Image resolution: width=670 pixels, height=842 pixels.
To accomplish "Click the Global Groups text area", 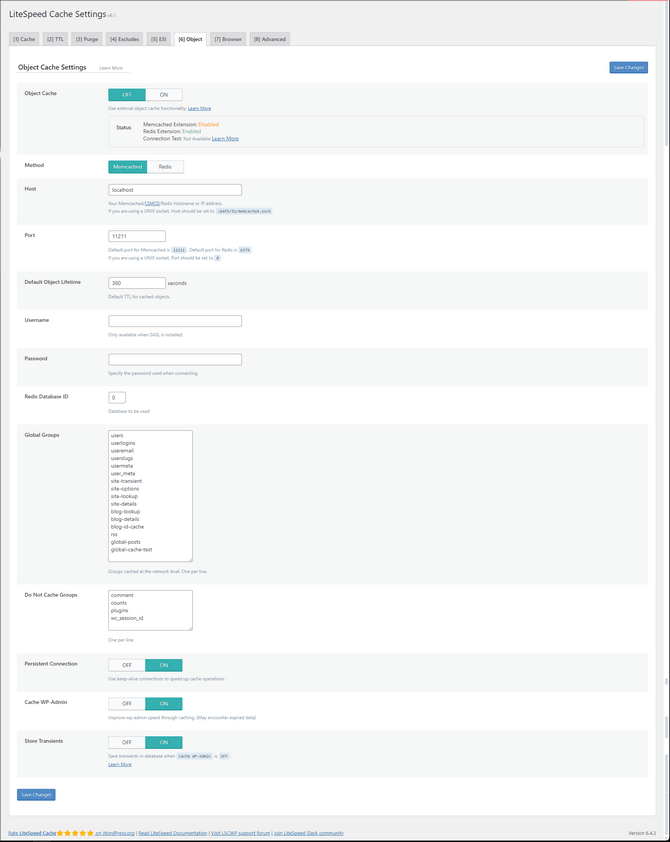I will point(150,495).
